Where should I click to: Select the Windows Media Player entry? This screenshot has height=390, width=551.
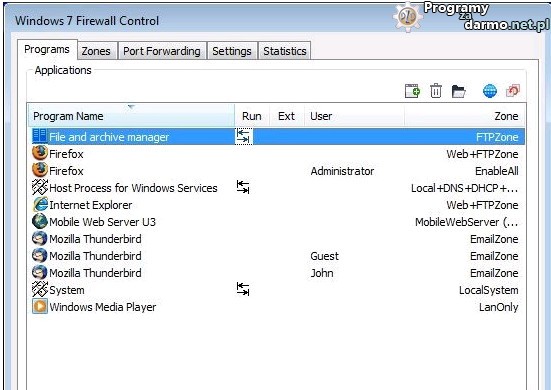[103, 307]
